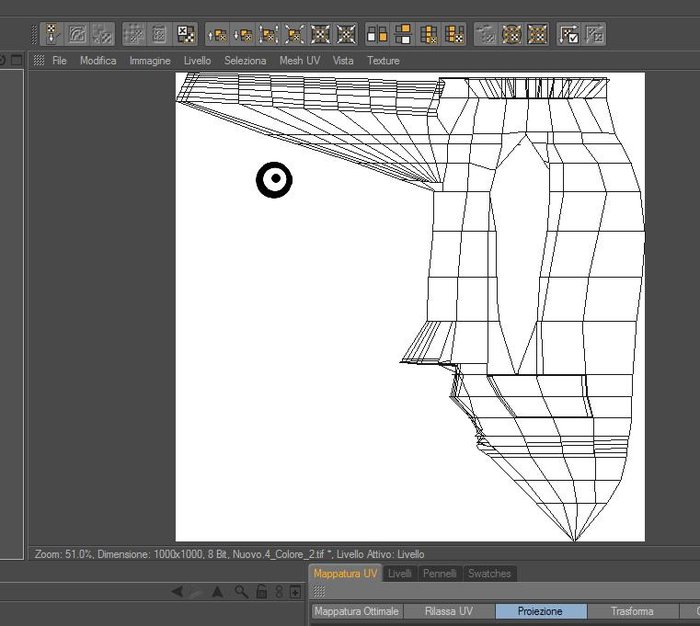
Task: Click the status bar text 'Zoom: 51.0%'
Action: [63, 554]
